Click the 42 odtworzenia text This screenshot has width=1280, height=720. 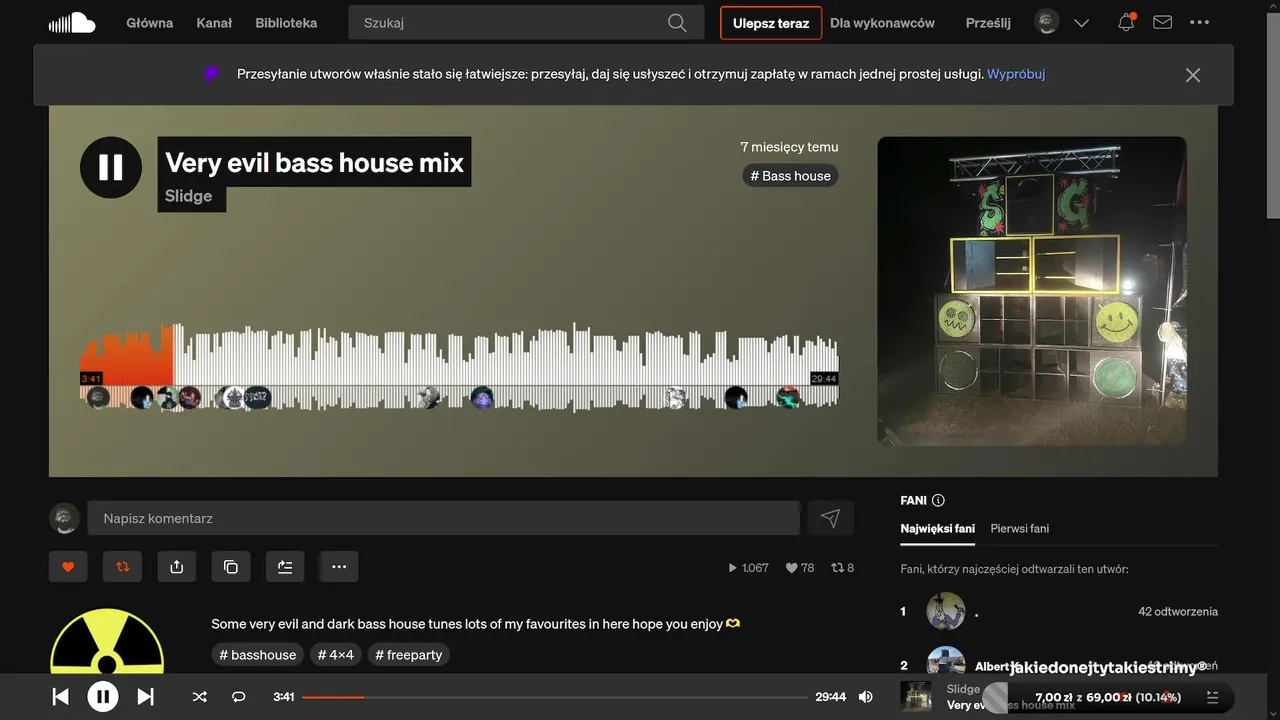pyautogui.click(x=1178, y=611)
